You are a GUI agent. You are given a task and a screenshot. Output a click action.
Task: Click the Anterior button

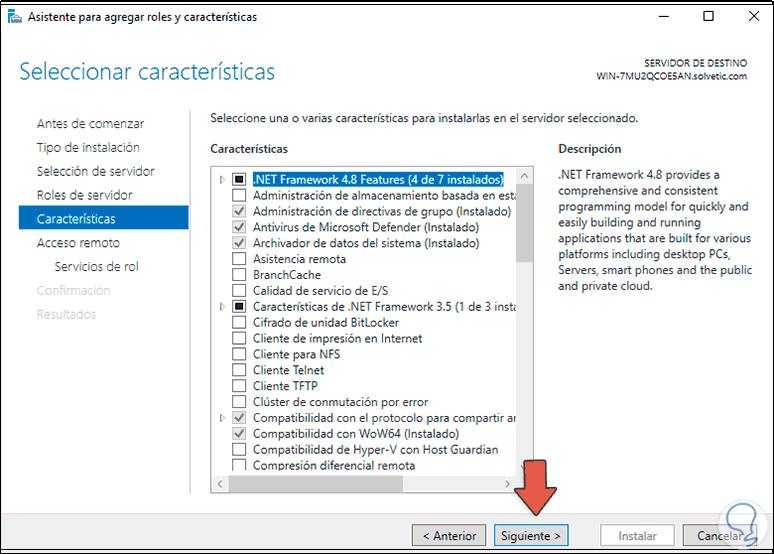coord(449,536)
